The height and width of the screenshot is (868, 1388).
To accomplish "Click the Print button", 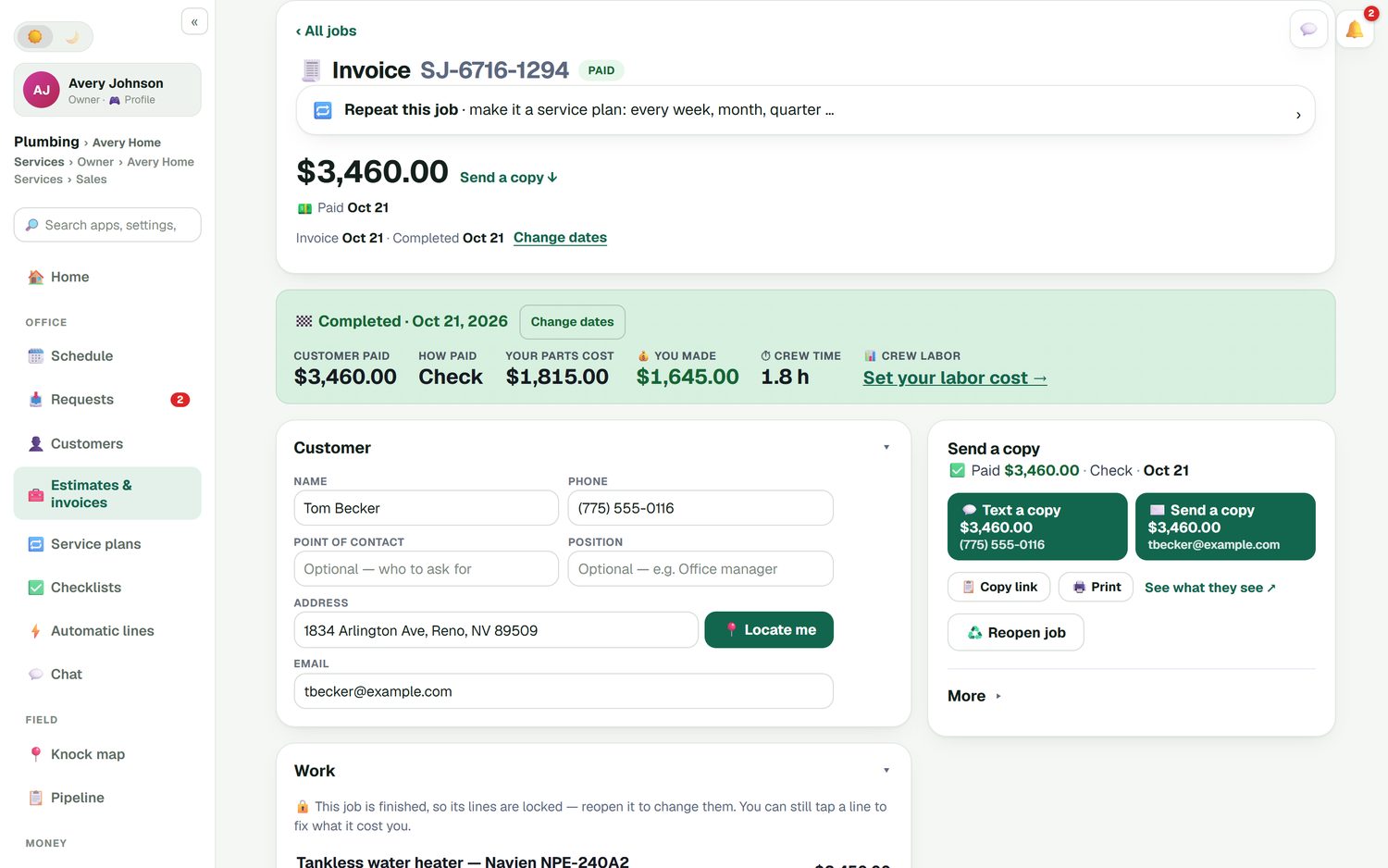I will click(x=1096, y=587).
